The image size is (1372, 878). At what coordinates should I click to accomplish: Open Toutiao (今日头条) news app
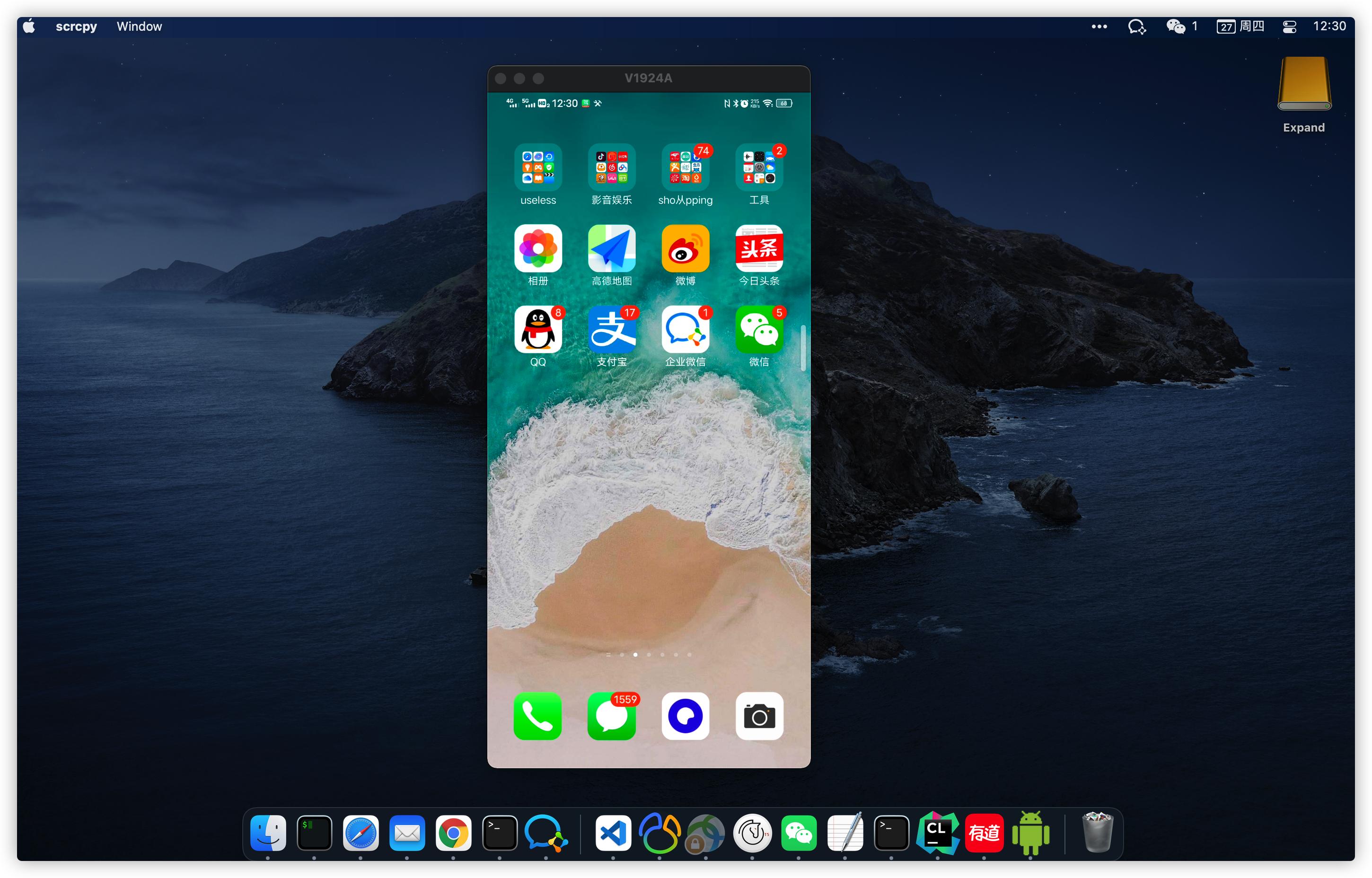759,249
